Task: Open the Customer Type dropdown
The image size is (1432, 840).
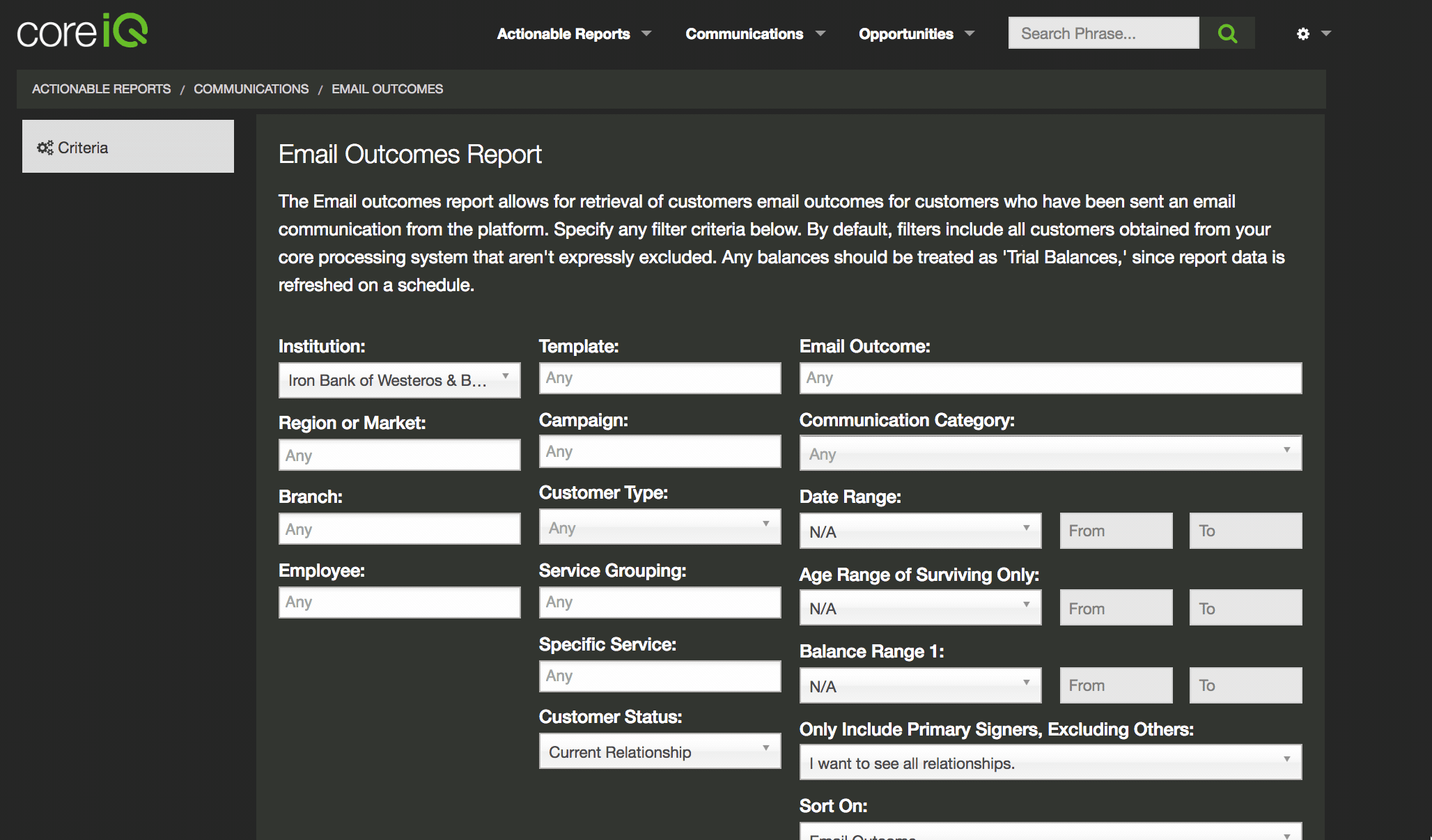Action: pyautogui.click(x=660, y=527)
